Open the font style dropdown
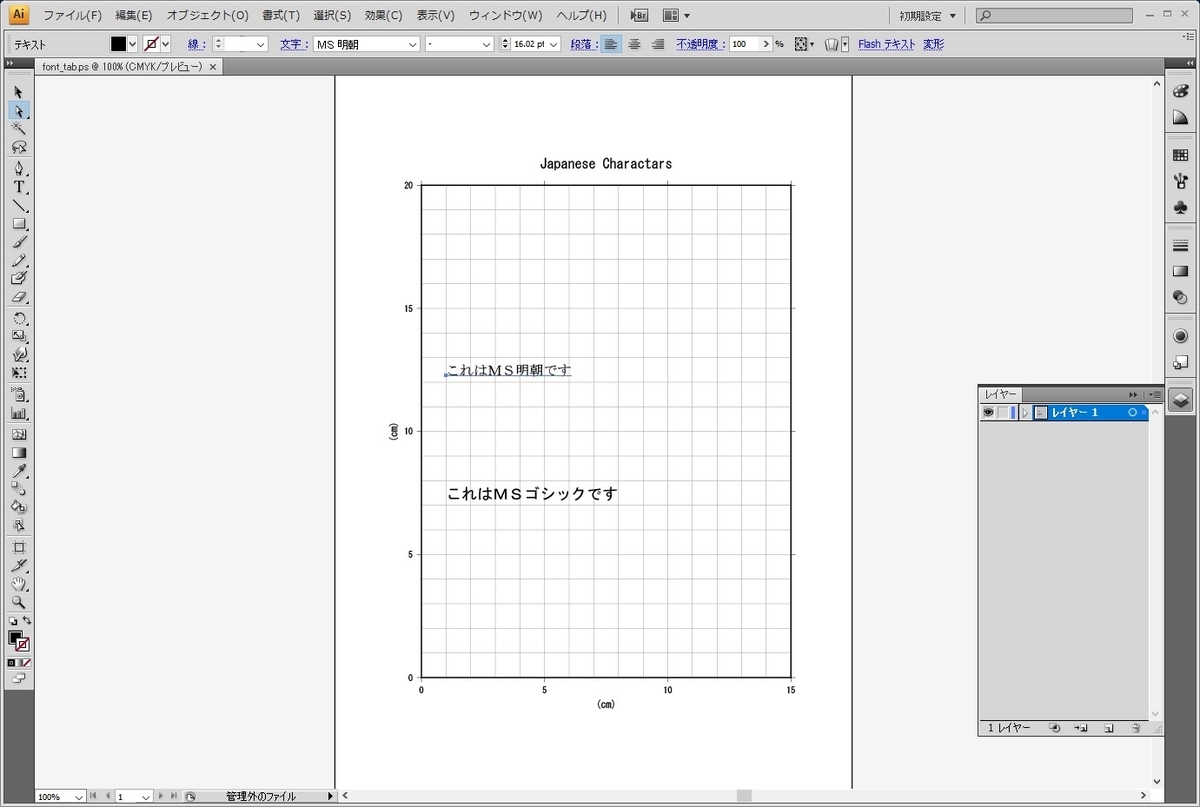Image resolution: width=1200 pixels, height=807 pixels. pyautogui.click(x=487, y=44)
